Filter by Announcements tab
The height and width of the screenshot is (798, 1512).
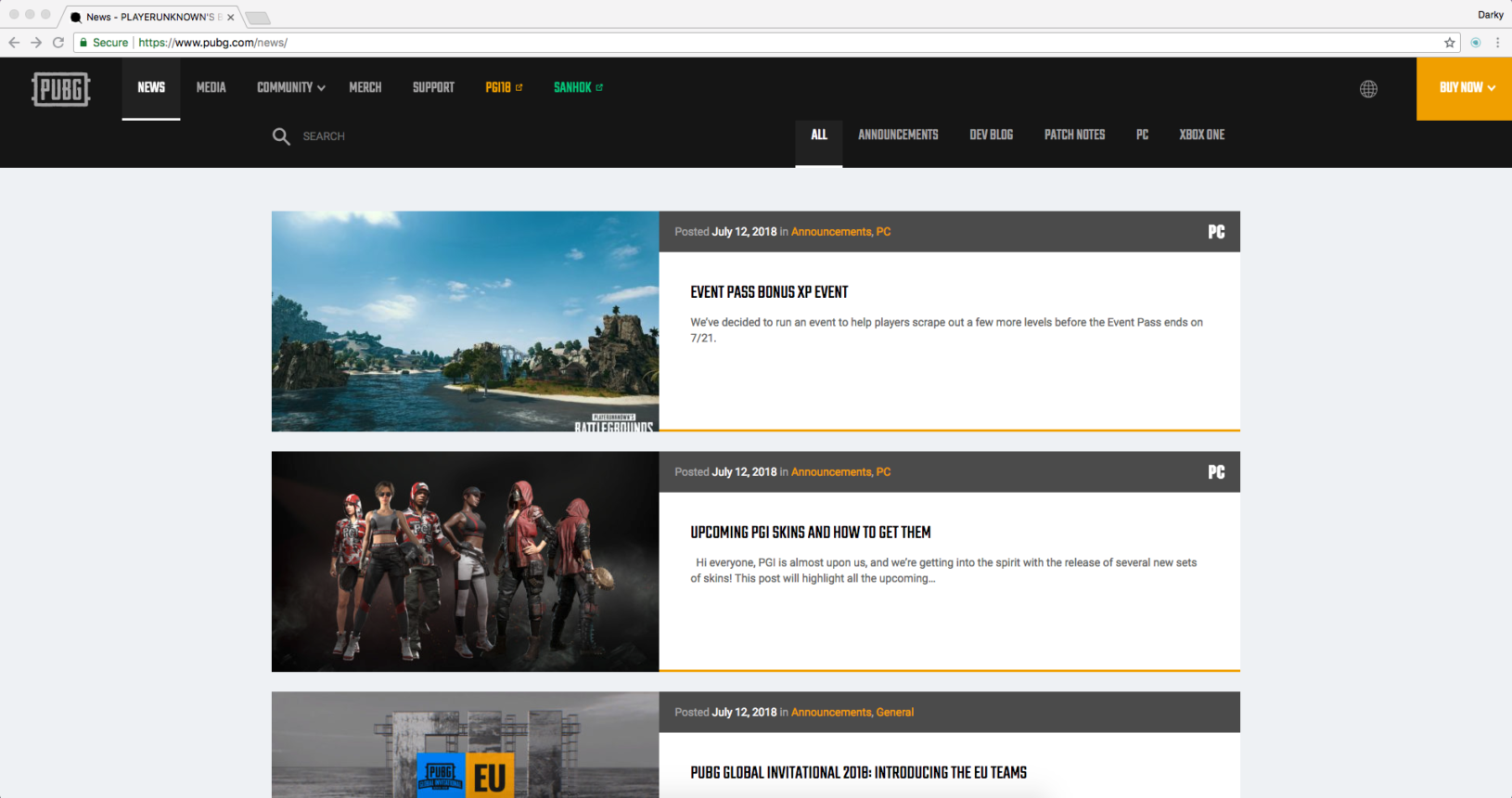pyautogui.click(x=898, y=135)
